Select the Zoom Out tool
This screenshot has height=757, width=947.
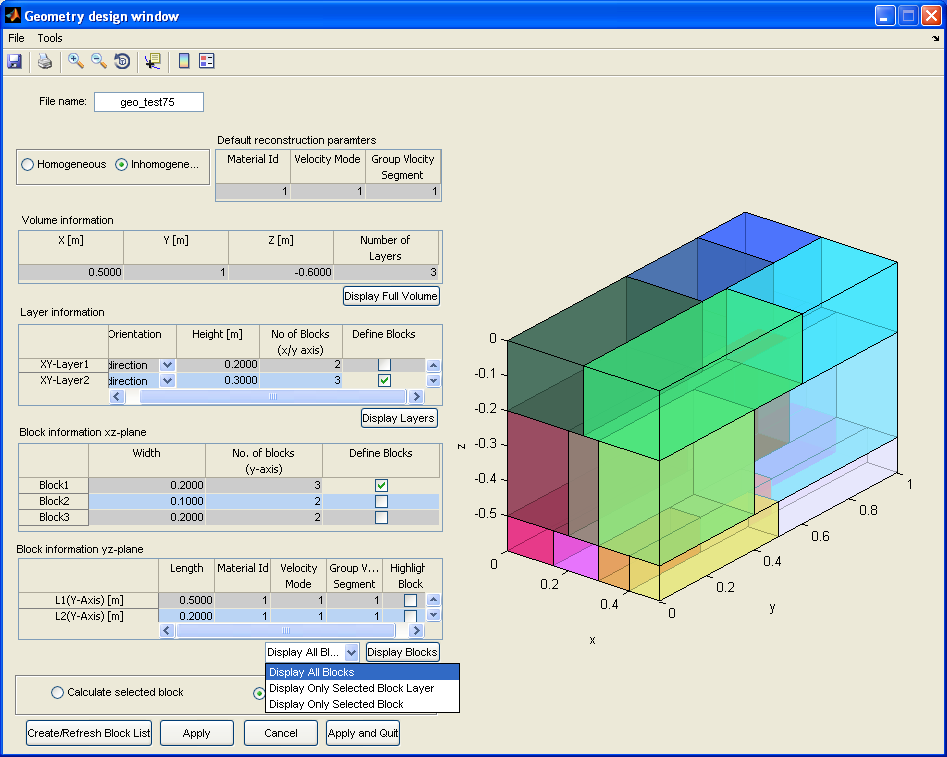(x=98, y=61)
